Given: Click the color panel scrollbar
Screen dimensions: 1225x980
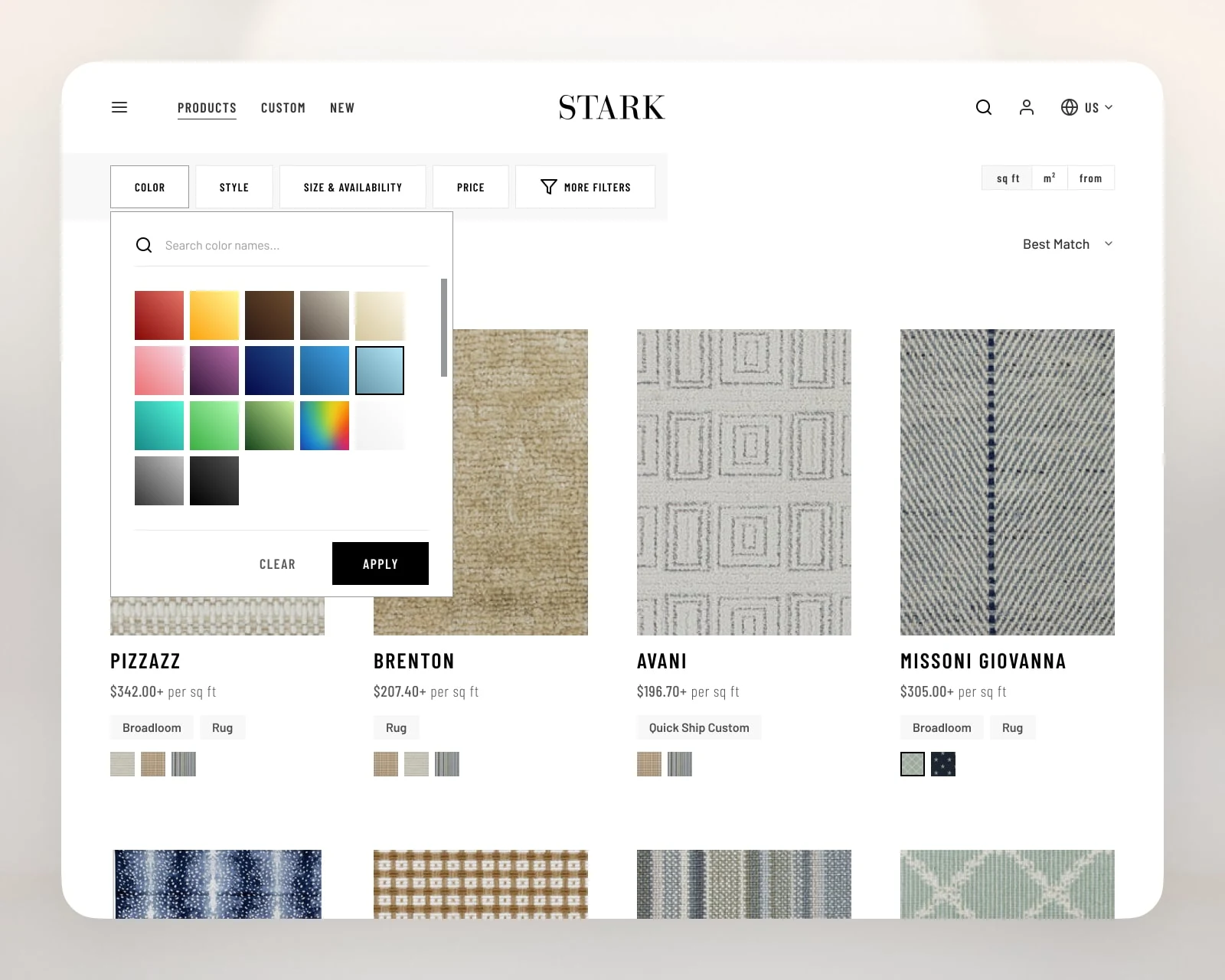Looking at the screenshot, I should tap(444, 328).
